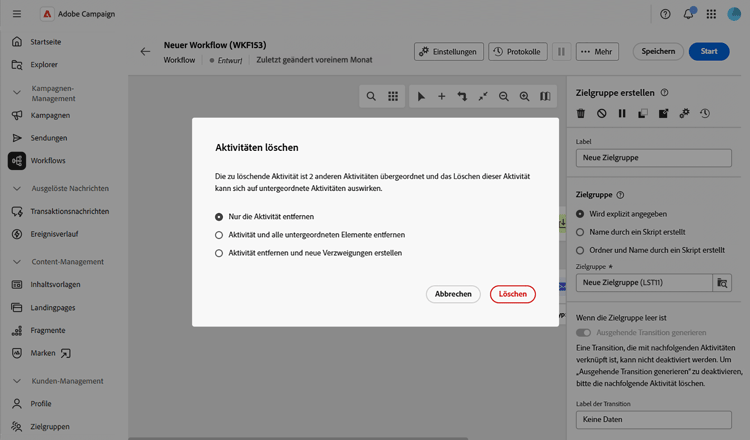750x440 pixels.
Task: Open the help question mark icon
Action: click(665, 14)
